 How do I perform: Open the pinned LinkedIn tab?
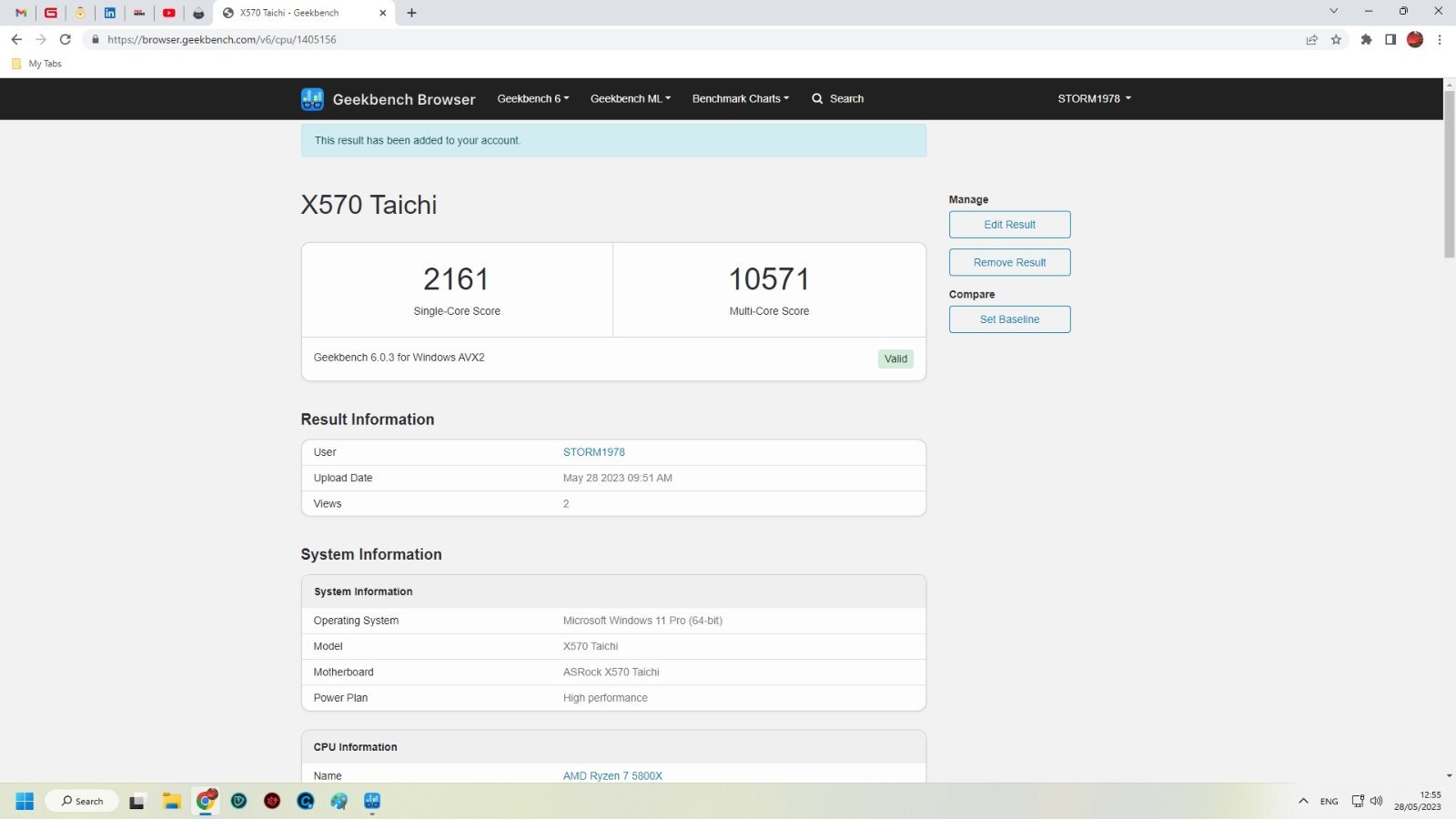[110, 13]
